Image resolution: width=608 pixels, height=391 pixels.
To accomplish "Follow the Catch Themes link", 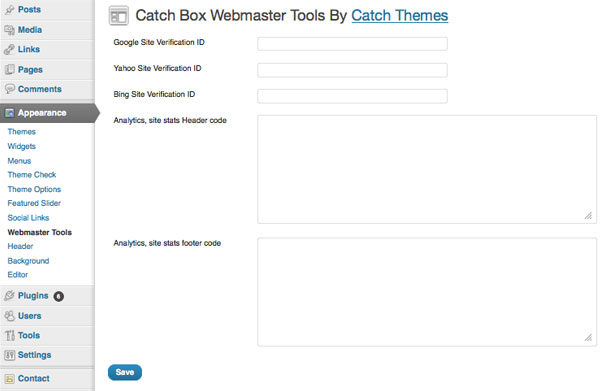I will tap(400, 16).
